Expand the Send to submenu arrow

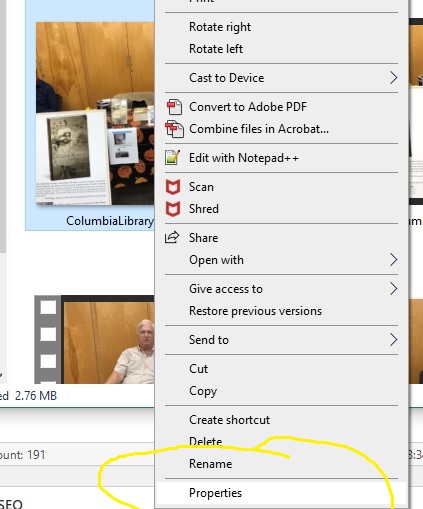pos(394,340)
